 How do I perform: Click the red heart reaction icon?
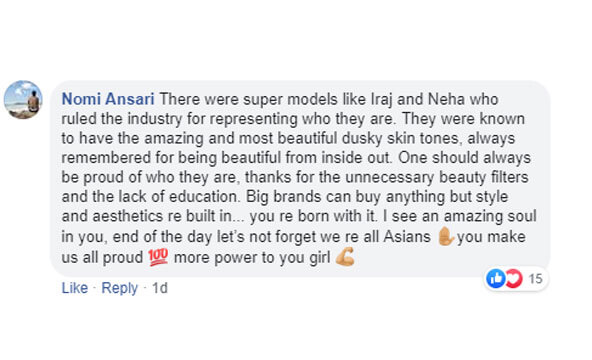(x=514, y=279)
